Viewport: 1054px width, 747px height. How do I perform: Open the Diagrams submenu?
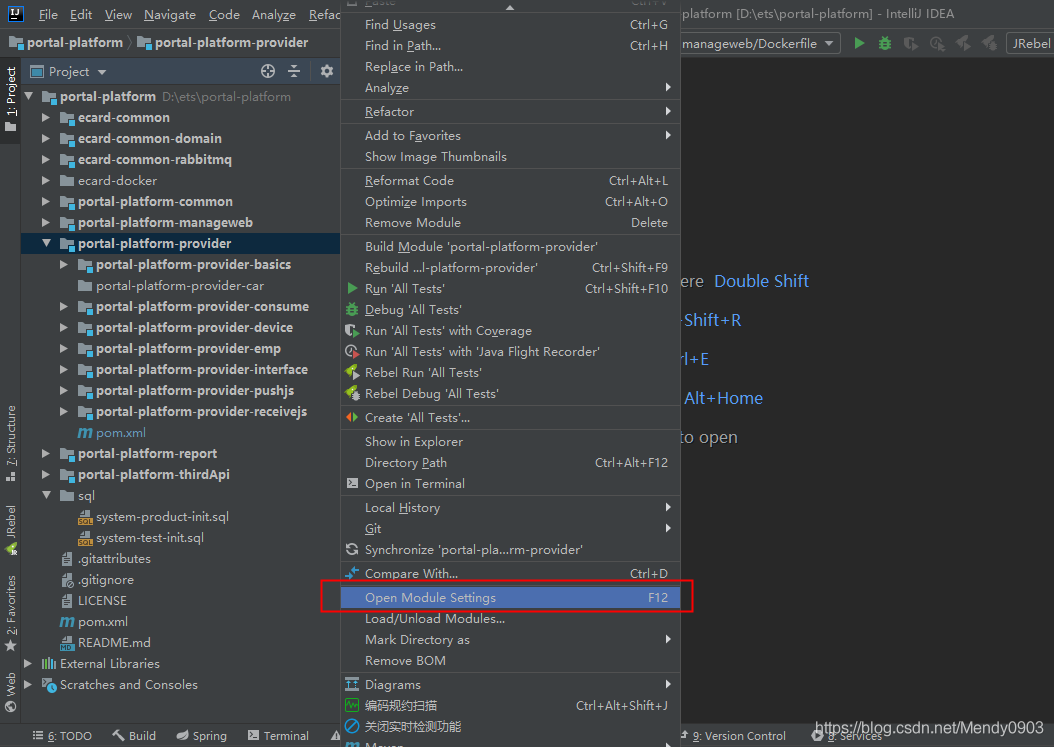(x=510, y=684)
